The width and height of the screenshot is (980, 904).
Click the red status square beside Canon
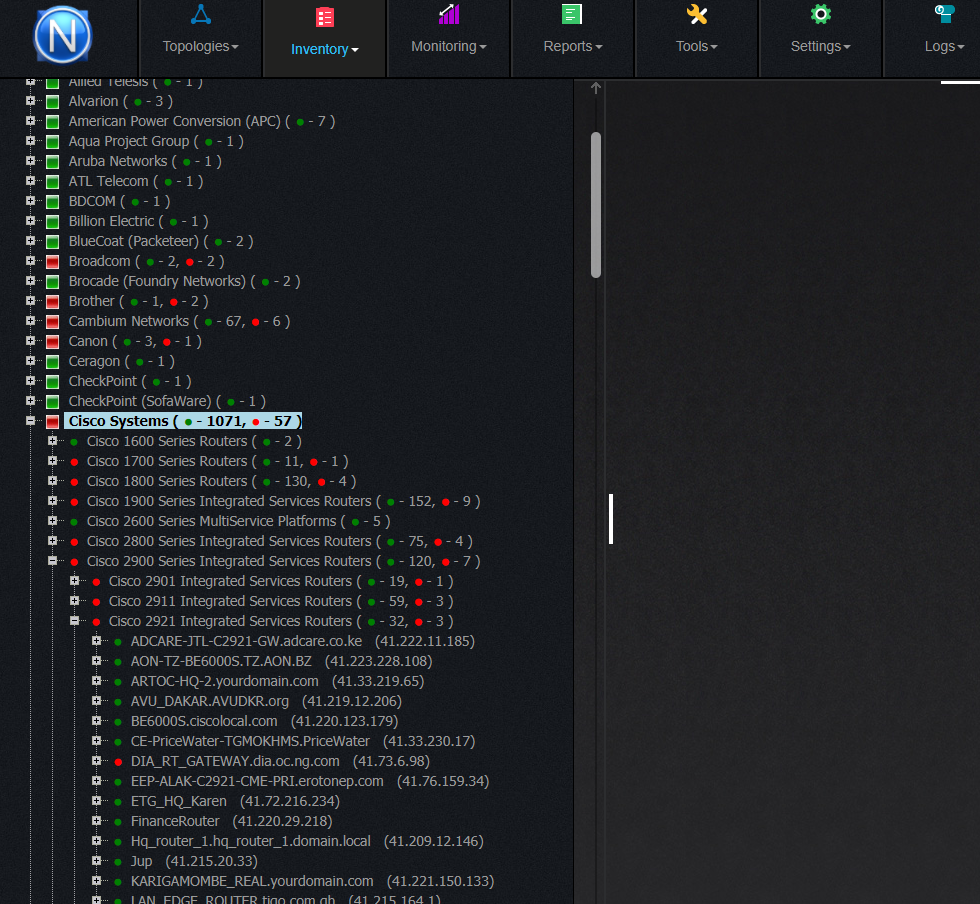point(52,341)
